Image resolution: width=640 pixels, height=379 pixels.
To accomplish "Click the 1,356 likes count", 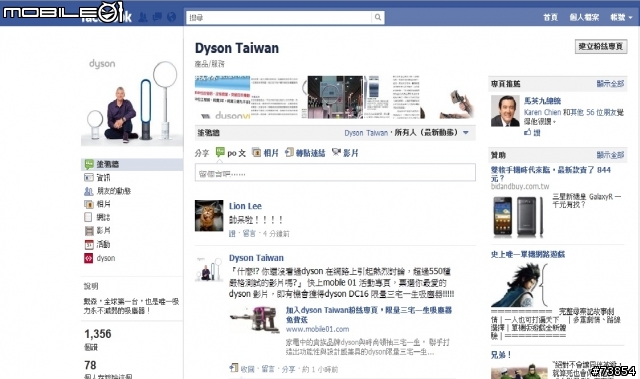I will point(98,334).
